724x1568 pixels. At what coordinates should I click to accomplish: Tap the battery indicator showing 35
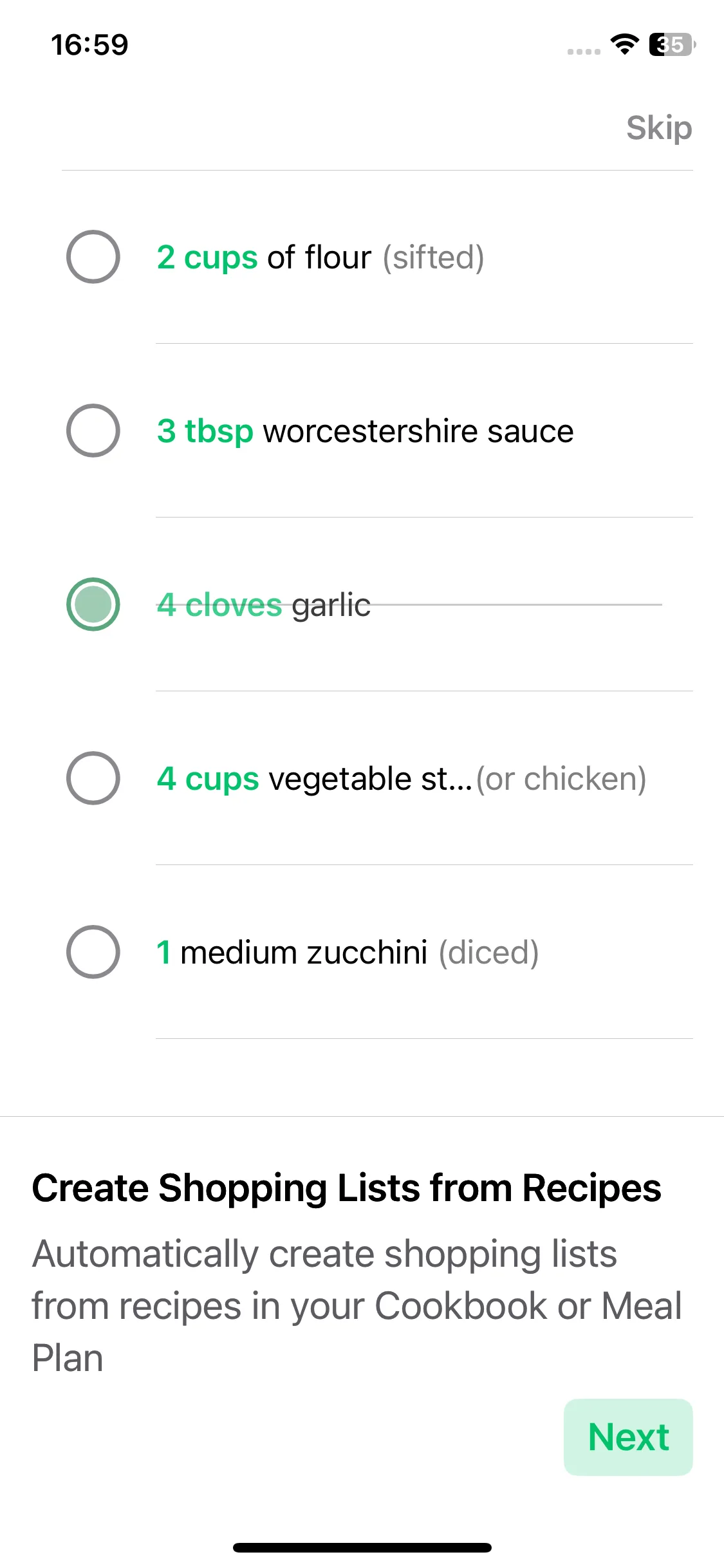673,44
